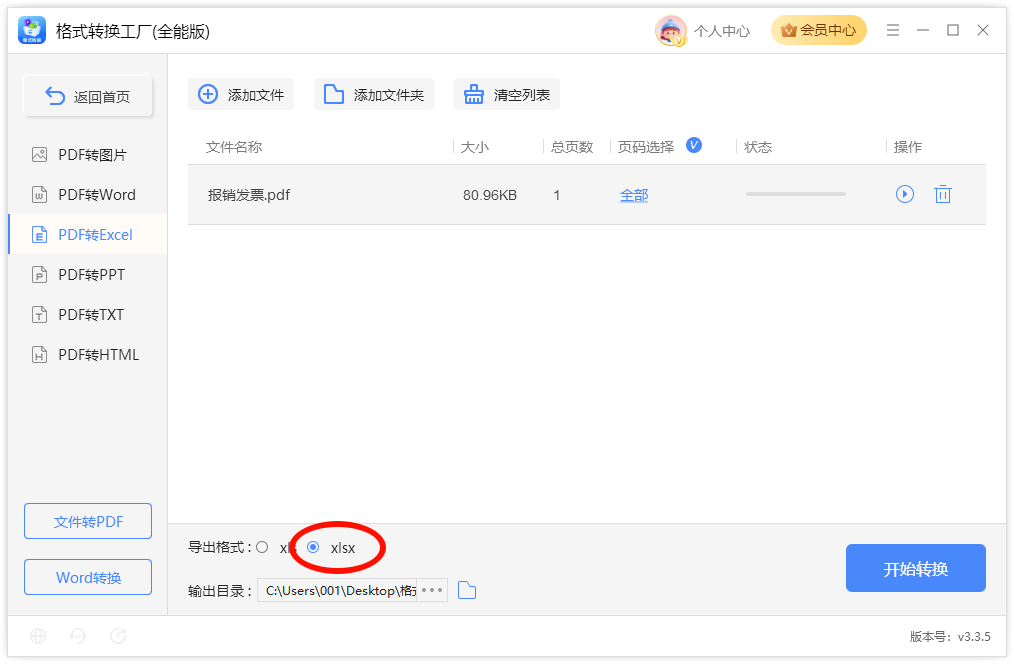Click the three-dots browse button for output
The image size is (1014, 664).
coord(432,590)
